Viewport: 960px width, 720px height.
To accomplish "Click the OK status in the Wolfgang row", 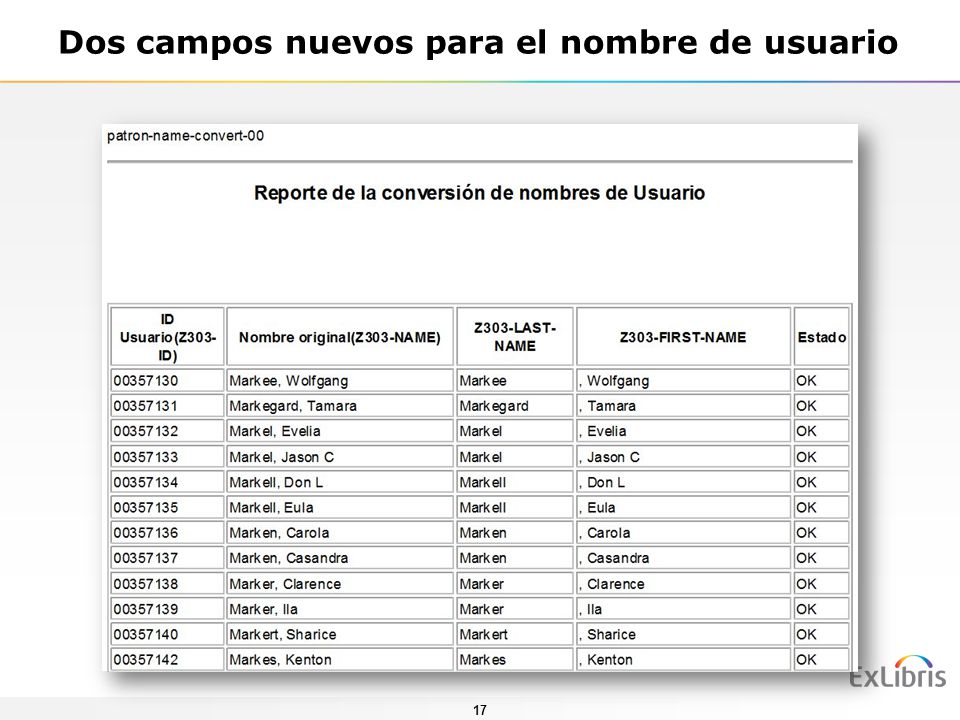I will click(822, 380).
